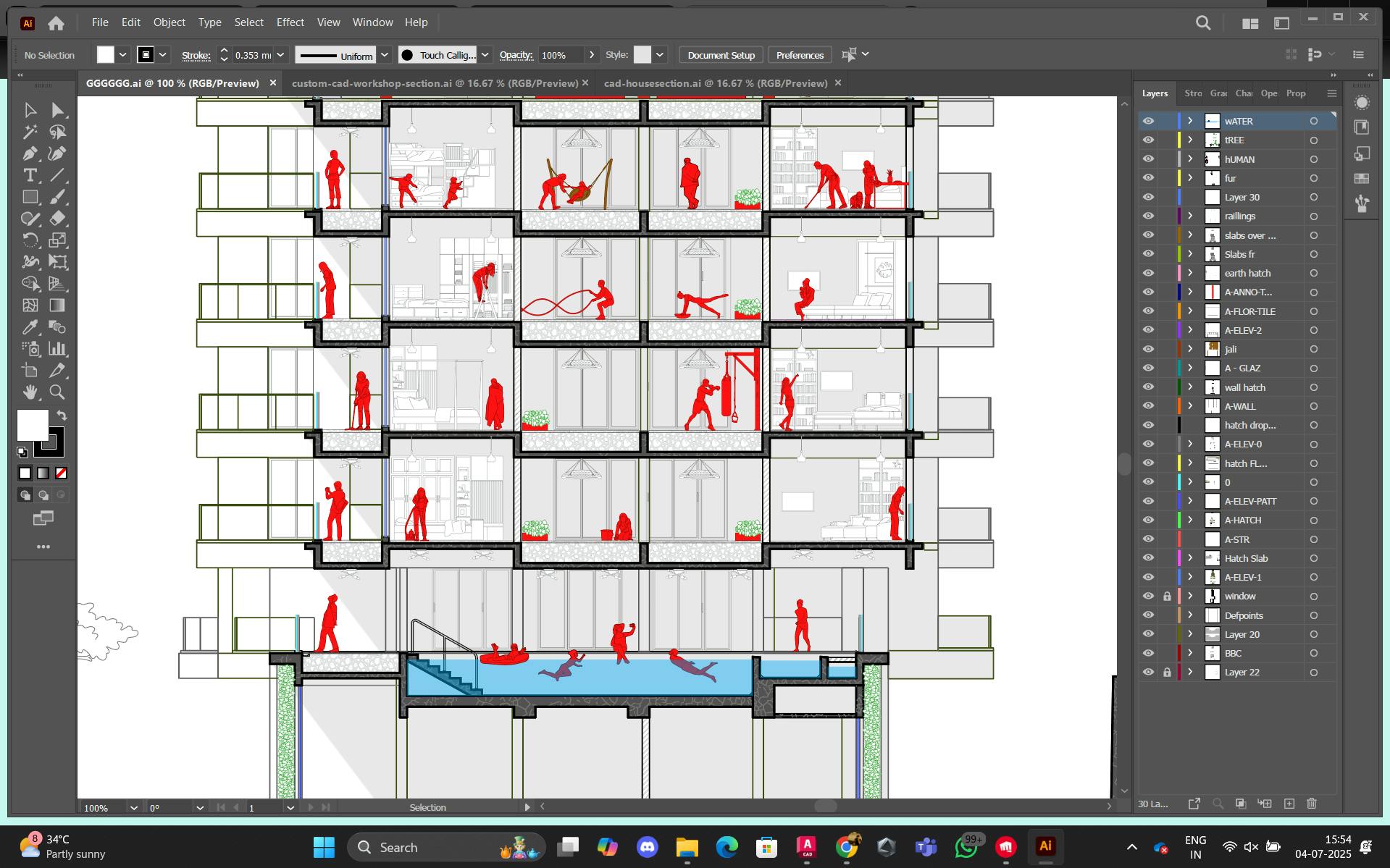Click the Fill color swatch in toolbar

[33, 425]
